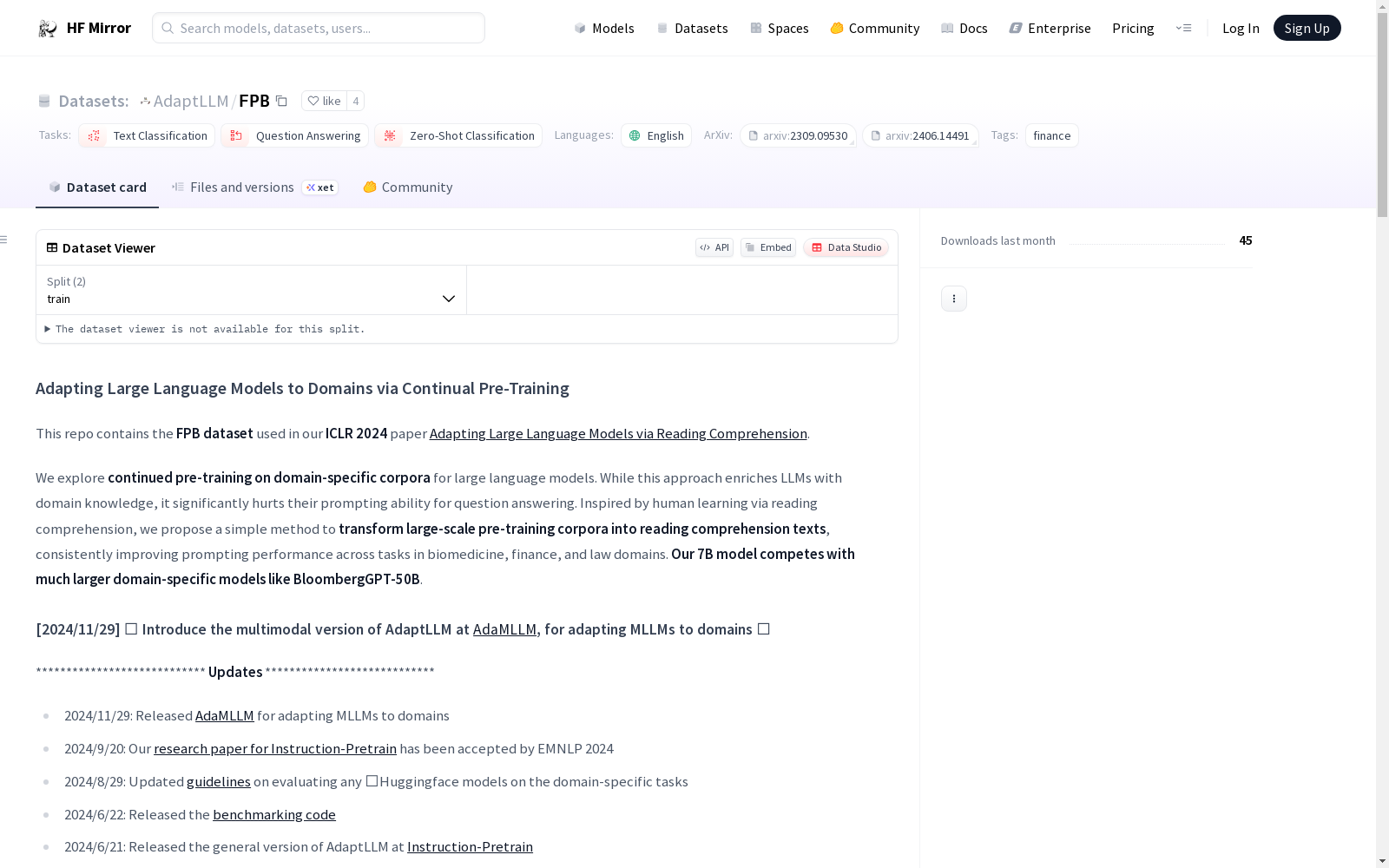Click the Sign Up button
This screenshot has height=868, width=1389.
click(x=1307, y=28)
